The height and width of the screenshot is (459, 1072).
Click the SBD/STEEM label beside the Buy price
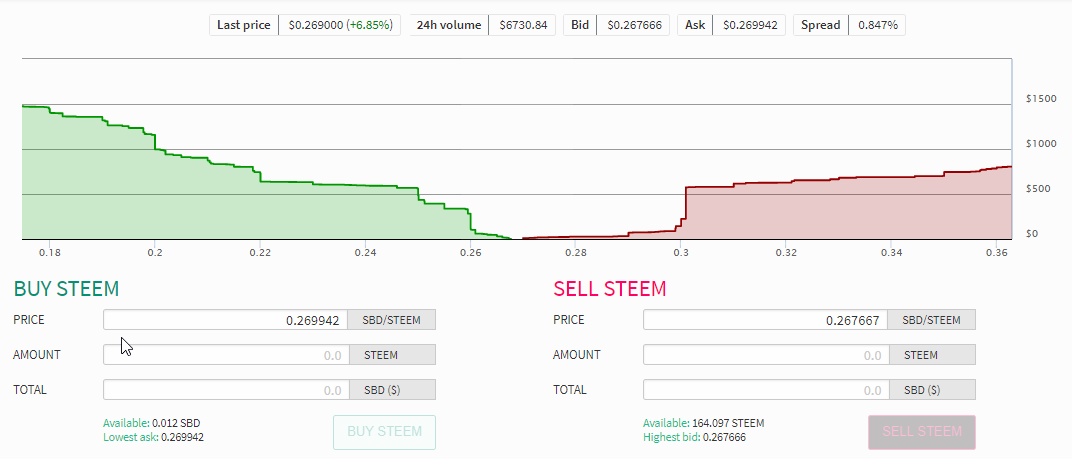tap(392, 320)
